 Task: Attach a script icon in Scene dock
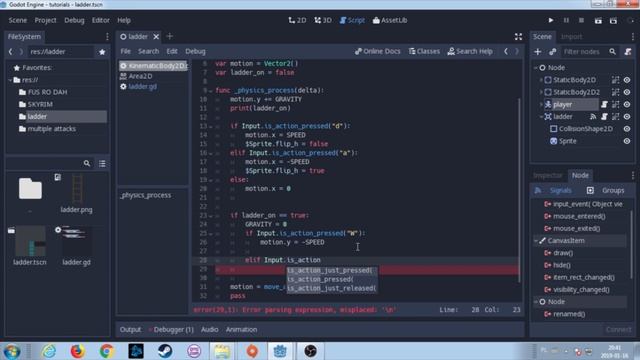click(628, 51)
